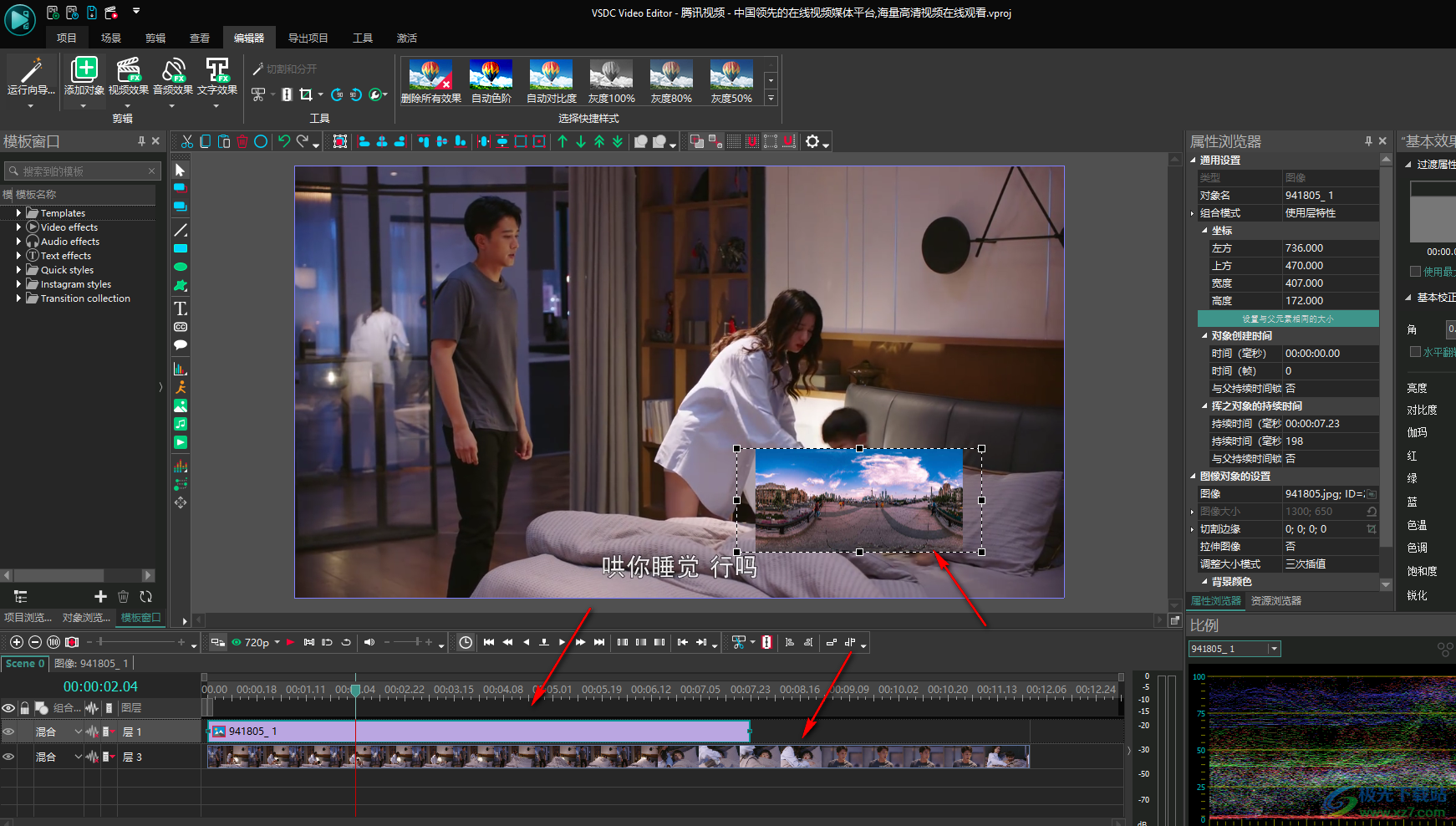Click zoom in plus on timeline toolbar

(x=16, y=642)
